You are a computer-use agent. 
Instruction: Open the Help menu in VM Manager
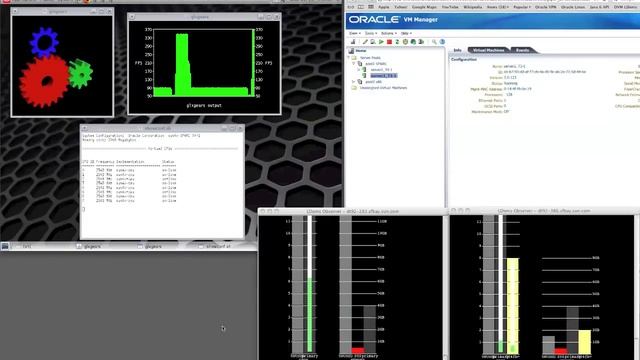click(406, 33)
